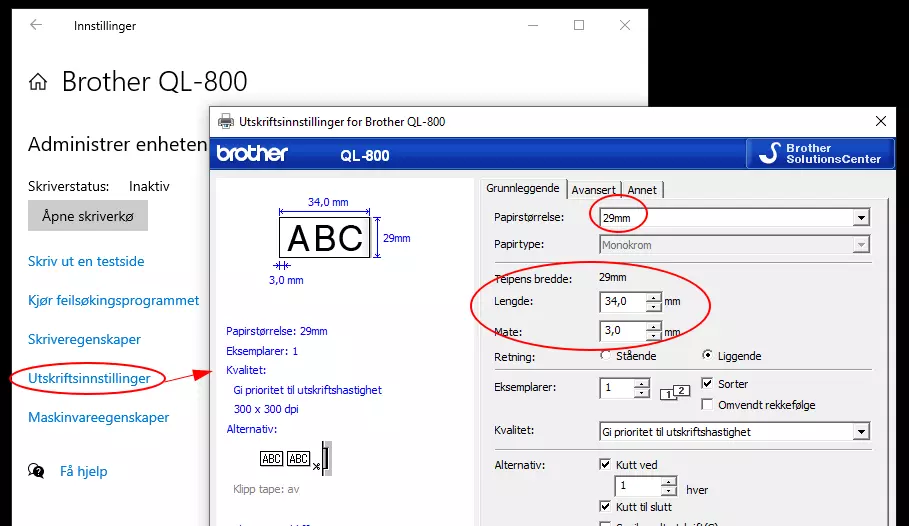
Task: Click the collate pages icon near Sorter
Action: (676, 391)
